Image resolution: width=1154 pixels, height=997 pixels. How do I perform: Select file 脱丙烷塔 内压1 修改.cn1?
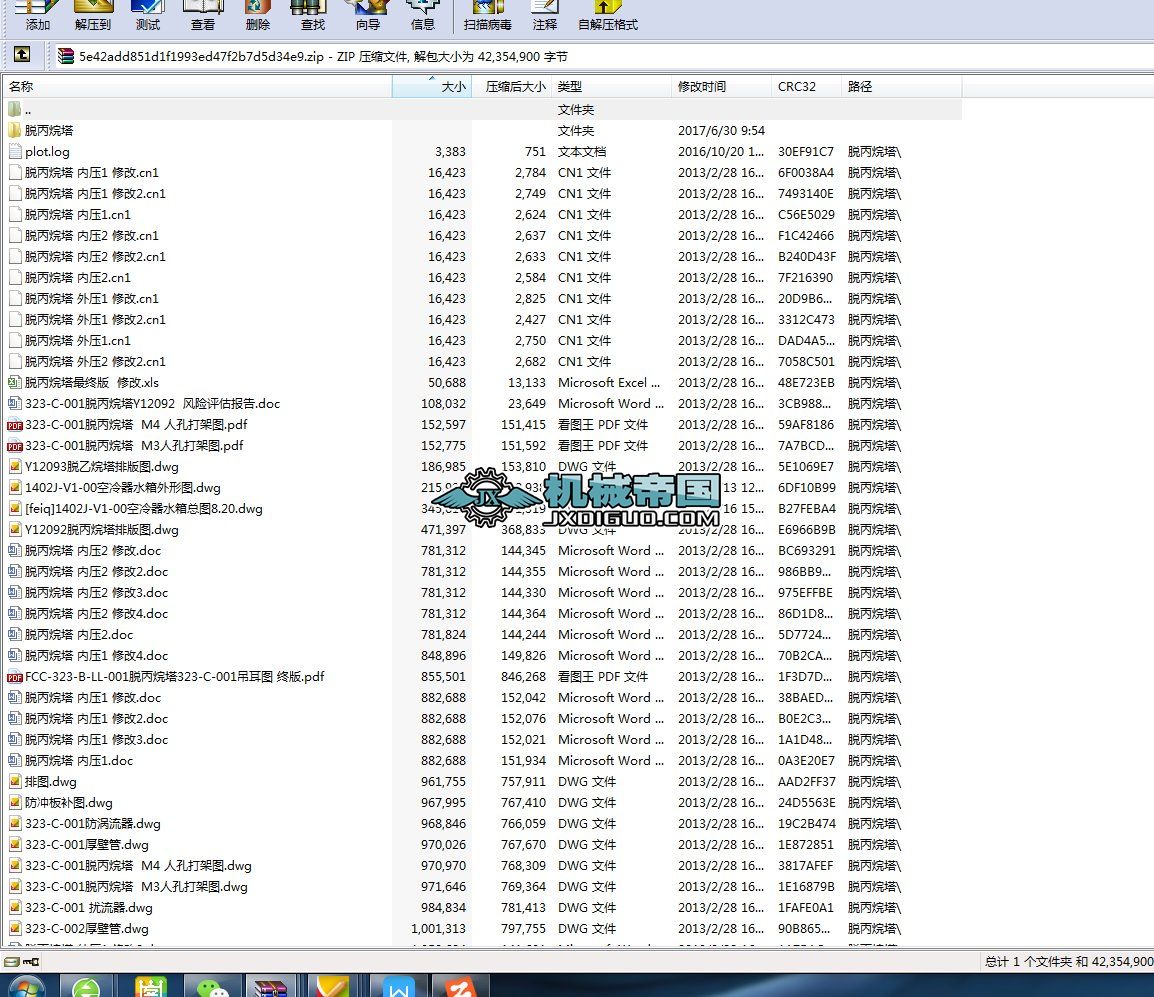pos(92,173)
